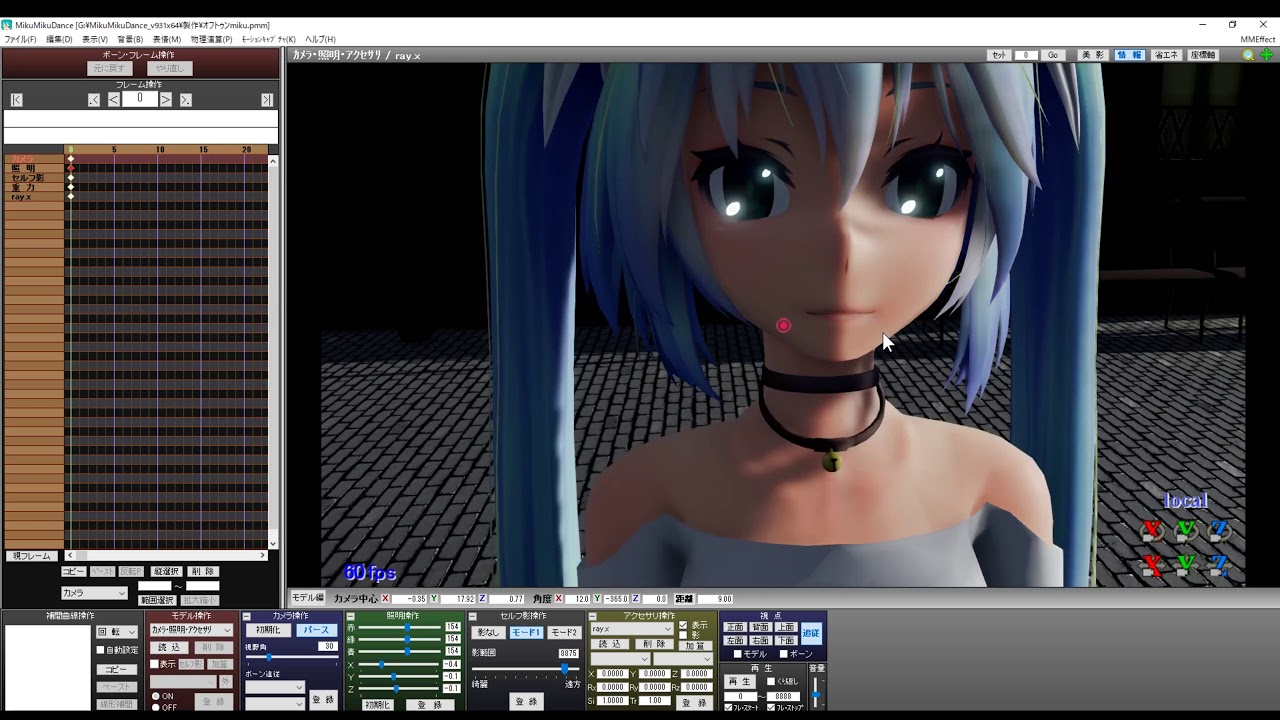Open first ボーン追従 dropdown in camera panel
1280x720 pixels.
click(275, 687)
